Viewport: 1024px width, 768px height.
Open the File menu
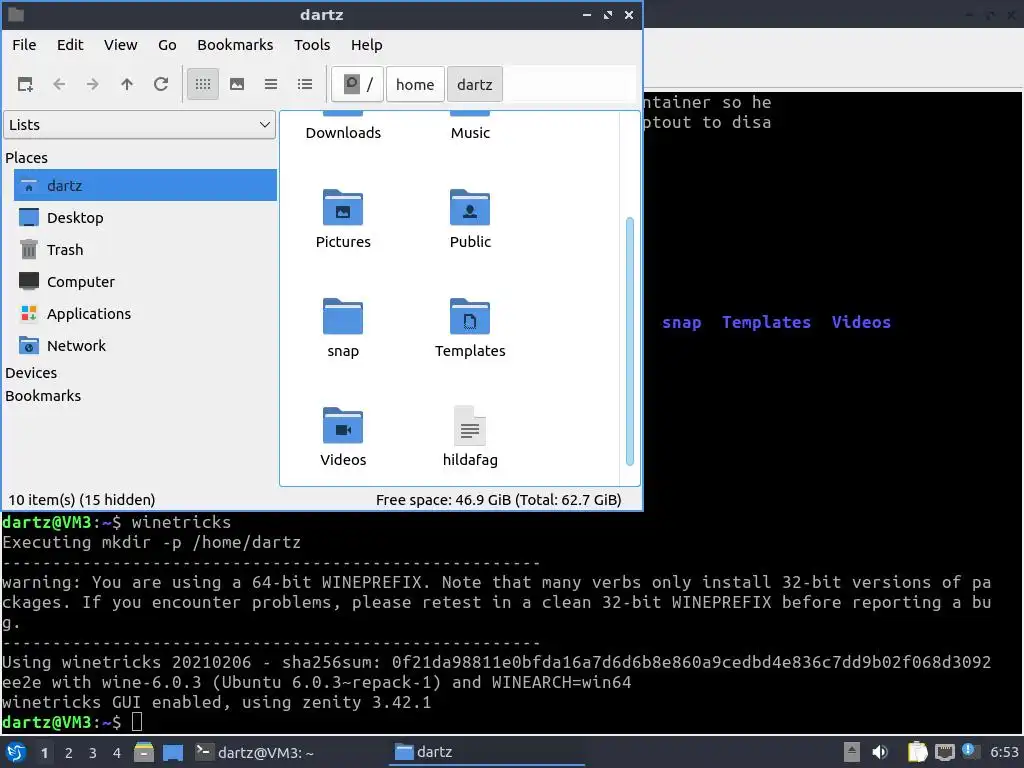point(24,45)
